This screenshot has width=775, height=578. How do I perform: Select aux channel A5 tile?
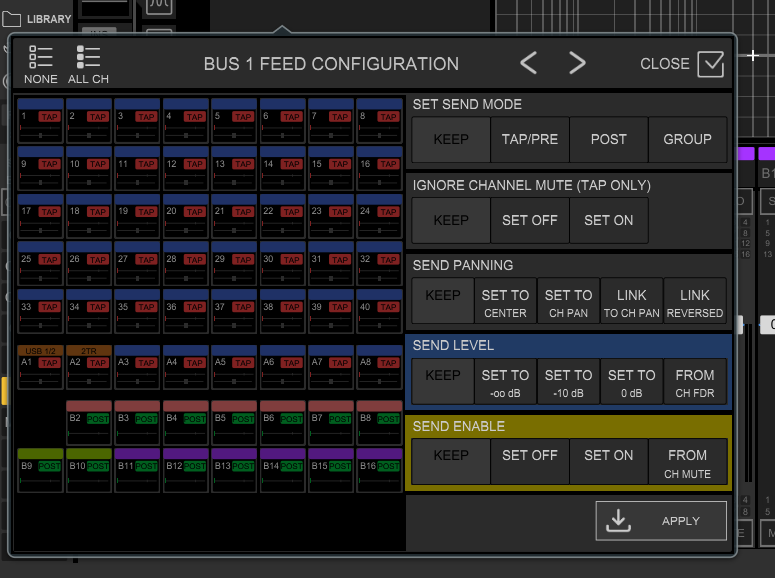click(234, 367)
